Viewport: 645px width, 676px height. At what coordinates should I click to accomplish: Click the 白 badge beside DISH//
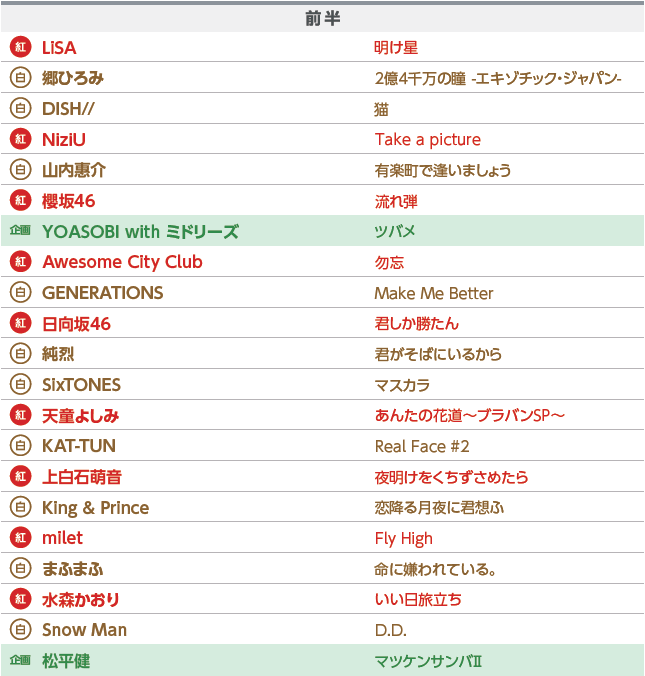click(20, 108)
